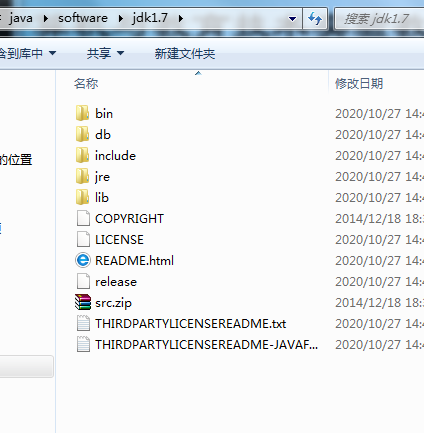Expand the arrow after jdk1.7 breadcrumb
Viewport: 424px width, 433px height.
181,19
